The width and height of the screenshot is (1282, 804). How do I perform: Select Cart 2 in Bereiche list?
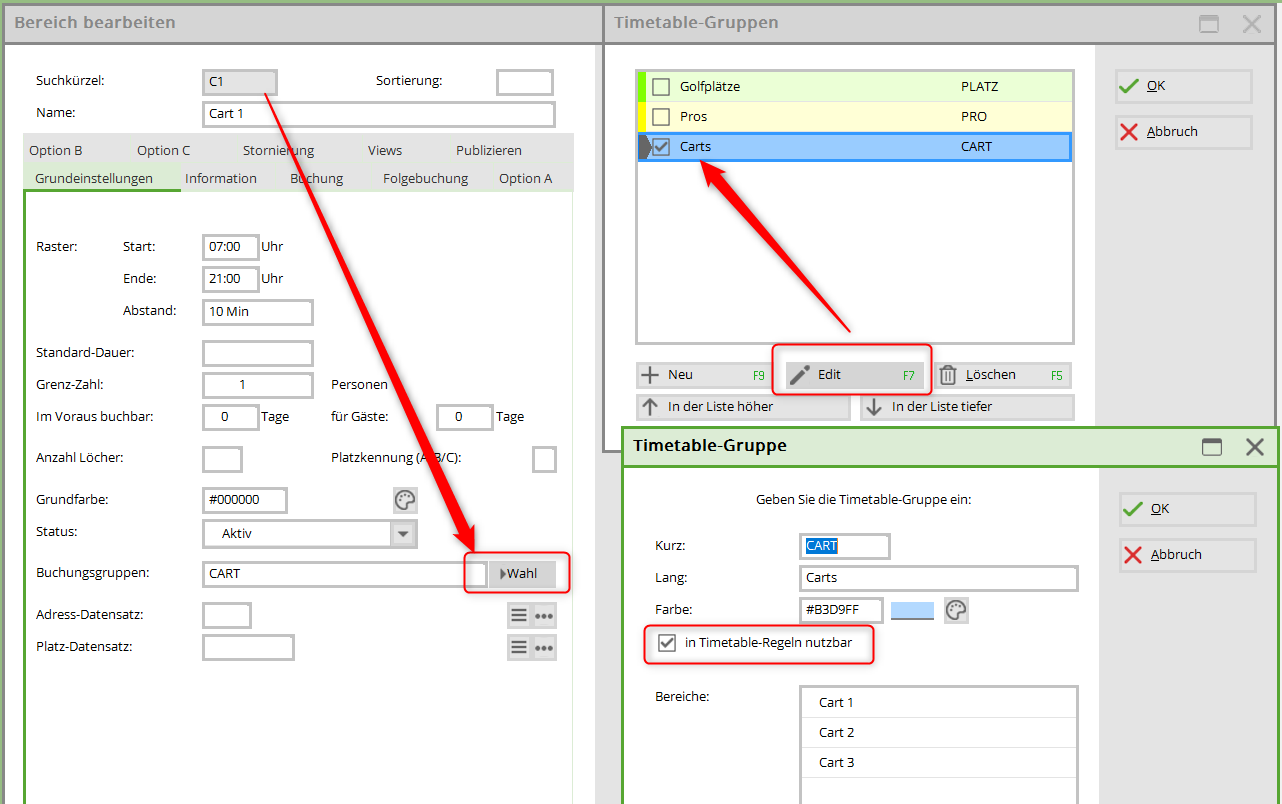click(x=837, y=733)
